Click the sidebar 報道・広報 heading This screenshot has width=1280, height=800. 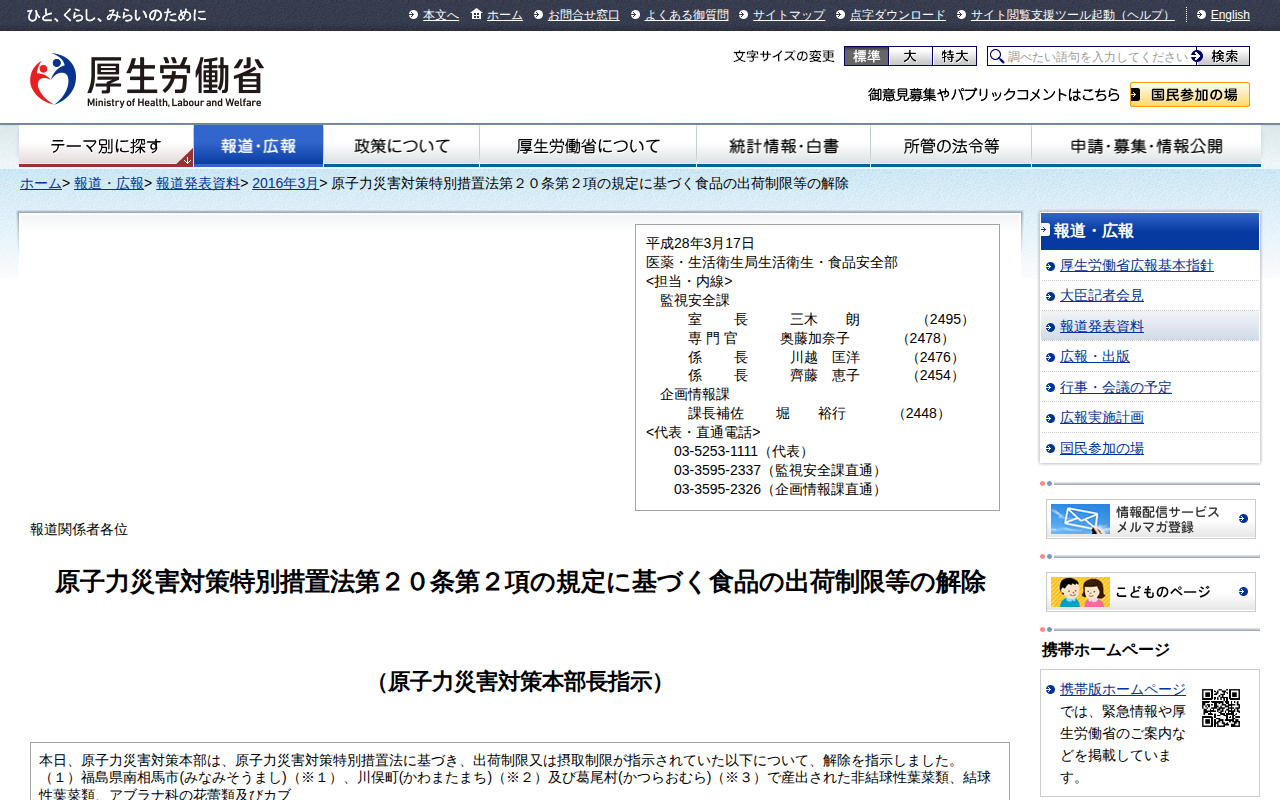(x=1150, y=231)
